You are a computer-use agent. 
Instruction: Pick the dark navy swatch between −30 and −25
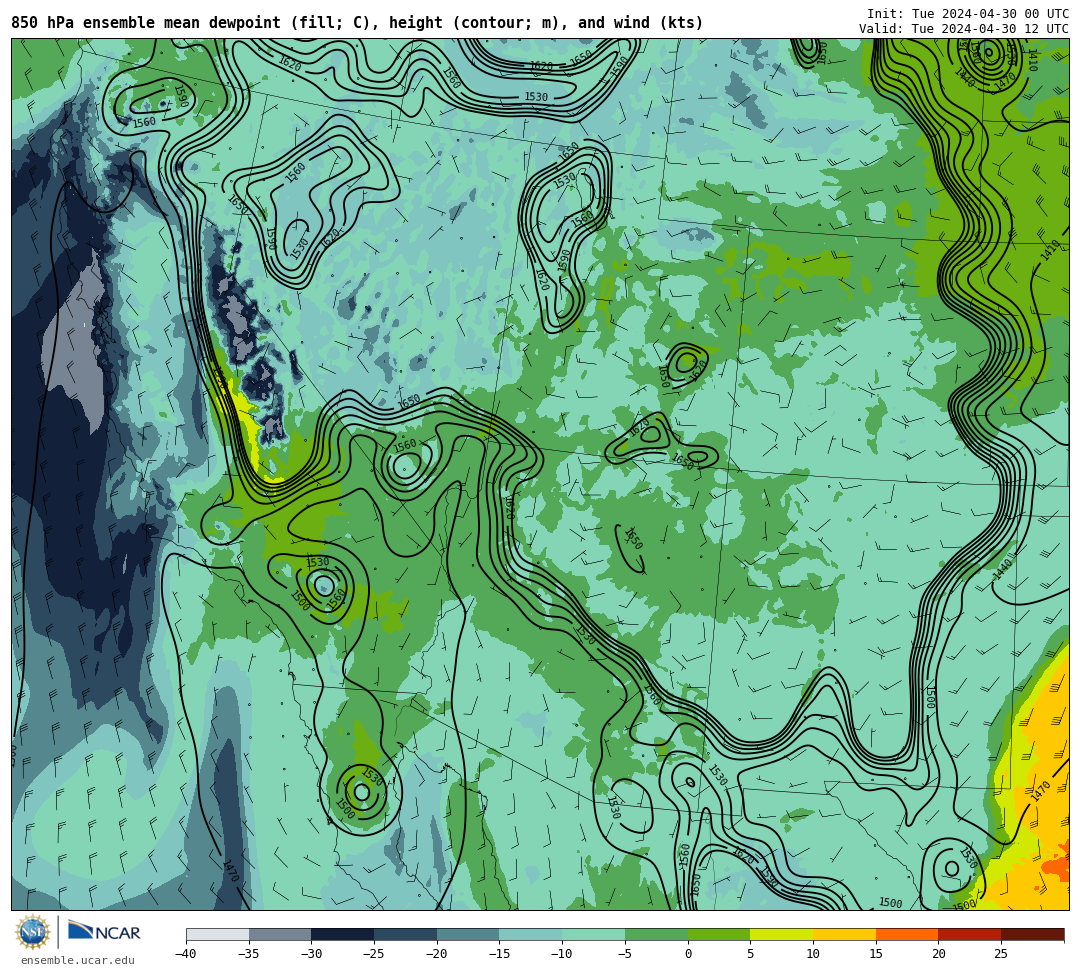[343, 934]
